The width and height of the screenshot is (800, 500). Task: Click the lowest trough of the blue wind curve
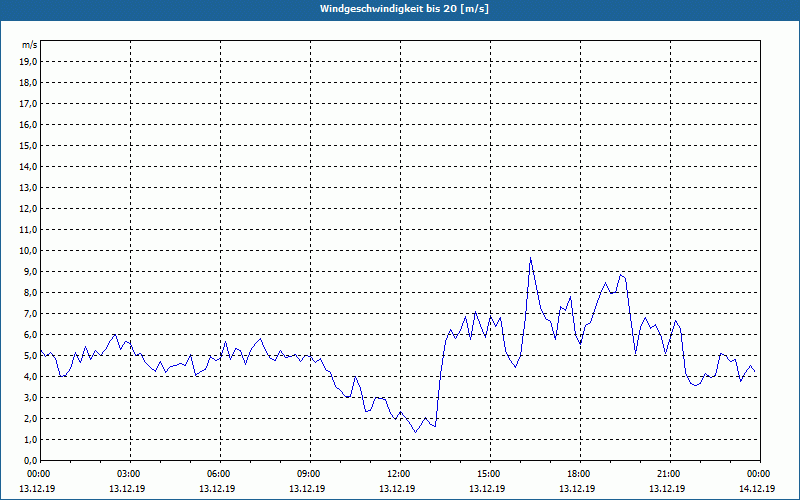tap(415, 432)
